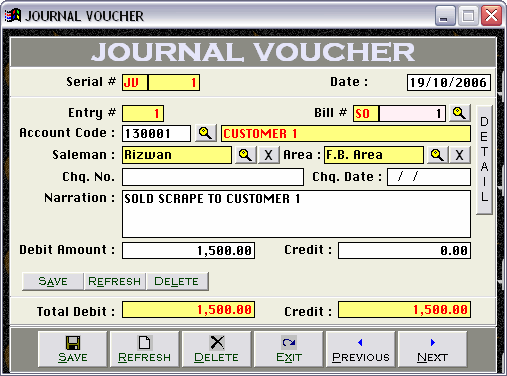Click the Date field showing 19/10/2006
The image size is (507, 376).
point(449,82)
